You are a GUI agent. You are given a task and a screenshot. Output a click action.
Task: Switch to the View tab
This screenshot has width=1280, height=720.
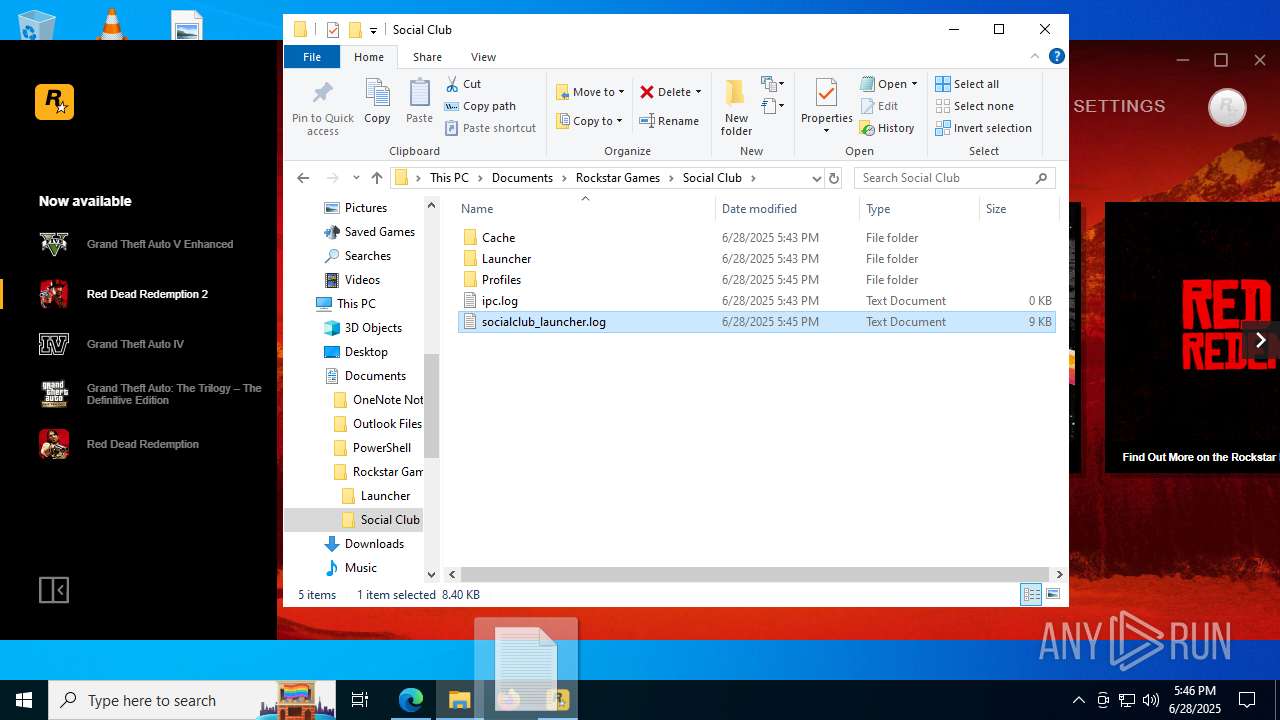483,57
